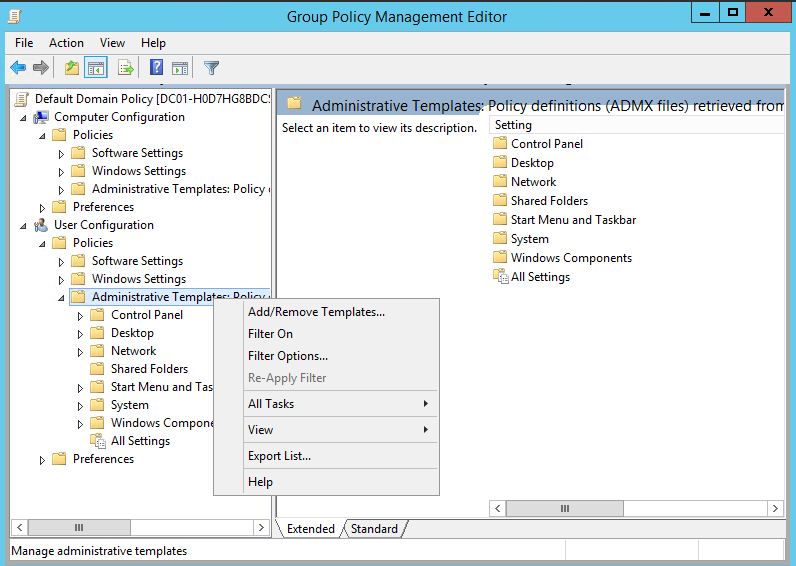Click the Back arrow toolbar icon
This screenshot has height=566, width=796.
[18, 68]
